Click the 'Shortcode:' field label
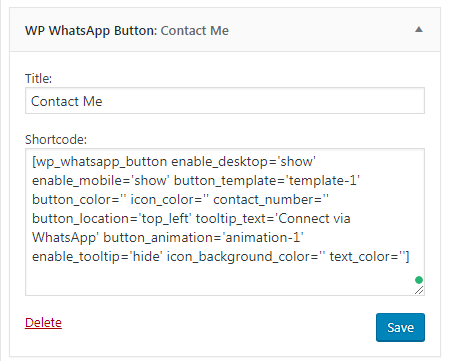The width and height of the screenshot is (449, 361). click(x=56, y=139)
